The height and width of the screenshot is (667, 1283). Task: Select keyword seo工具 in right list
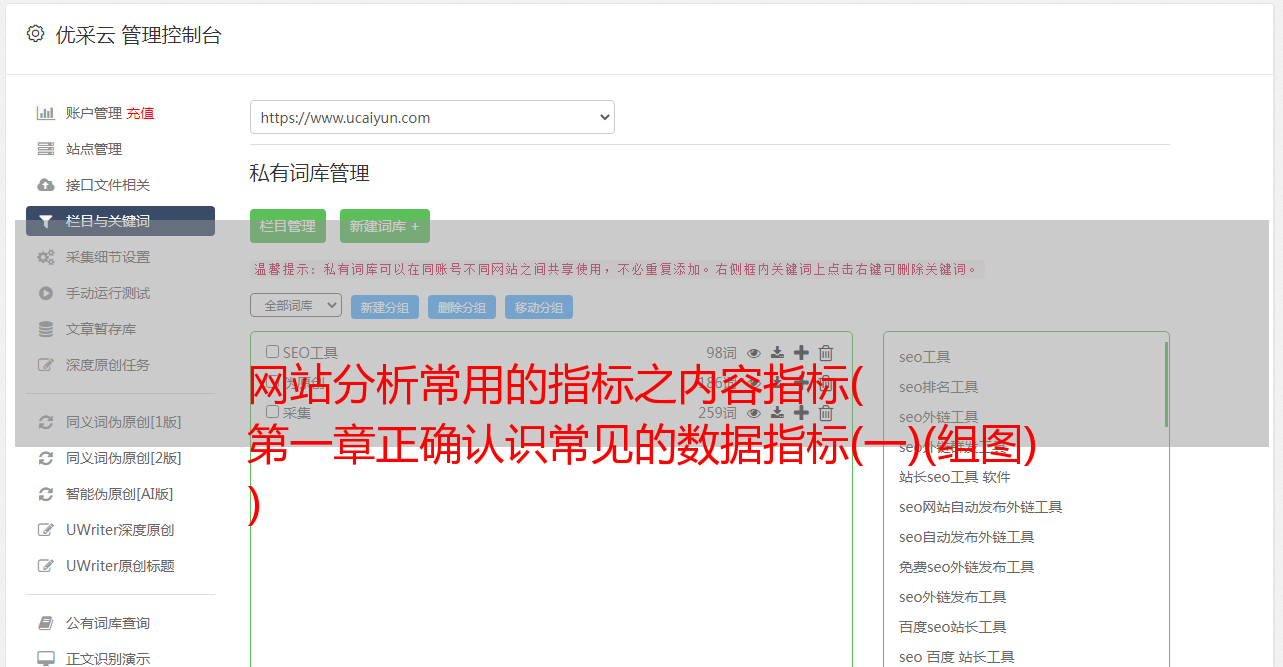pyautogui.click(x=925, y=357)
